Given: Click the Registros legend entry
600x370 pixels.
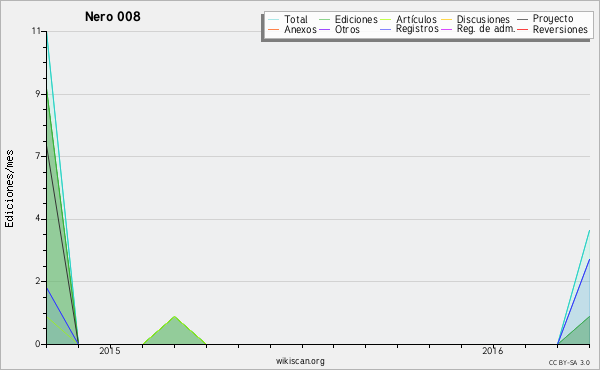Looking at the screenshot, I should click(x=417, y=29).
